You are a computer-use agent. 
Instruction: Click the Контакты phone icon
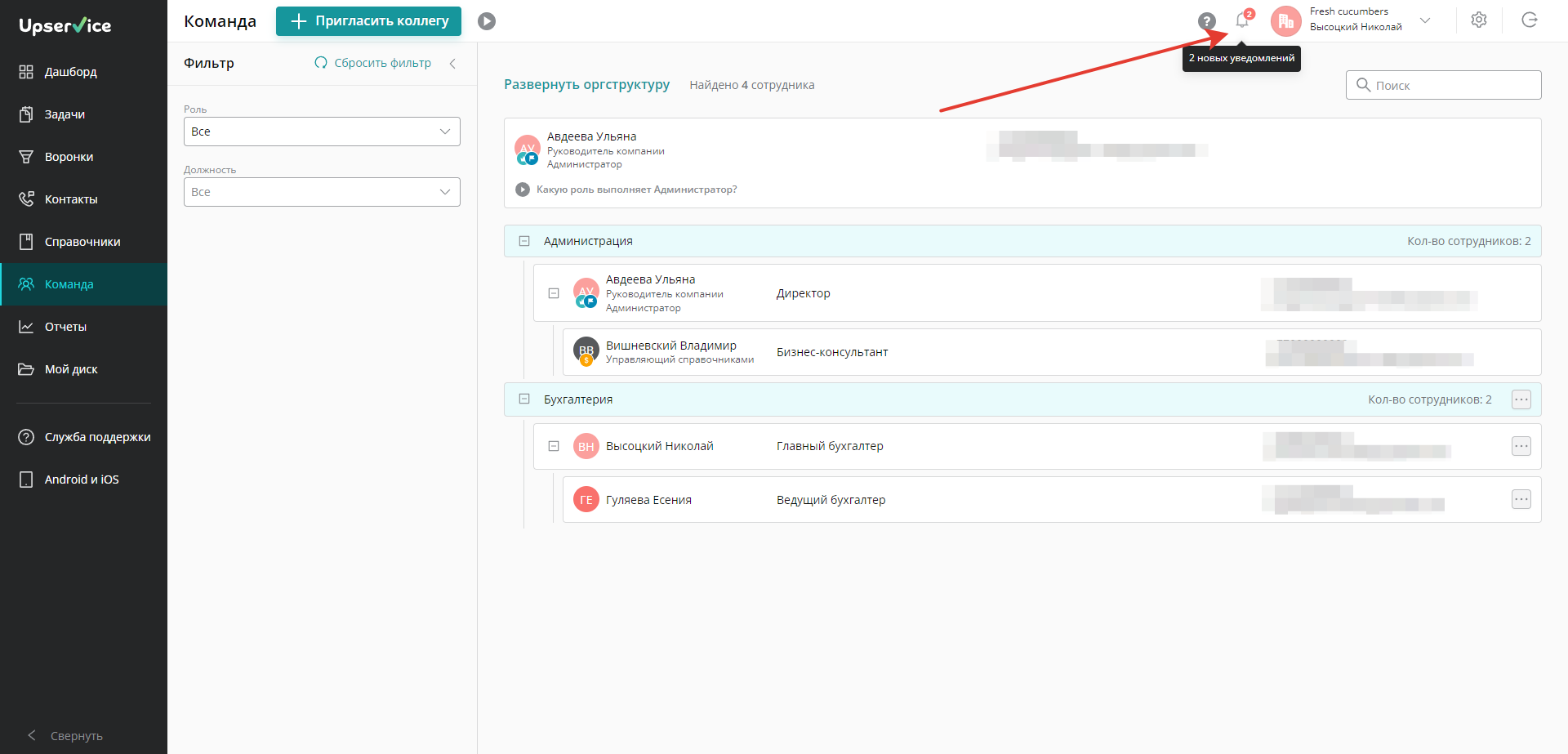click(x=26, y=199)
